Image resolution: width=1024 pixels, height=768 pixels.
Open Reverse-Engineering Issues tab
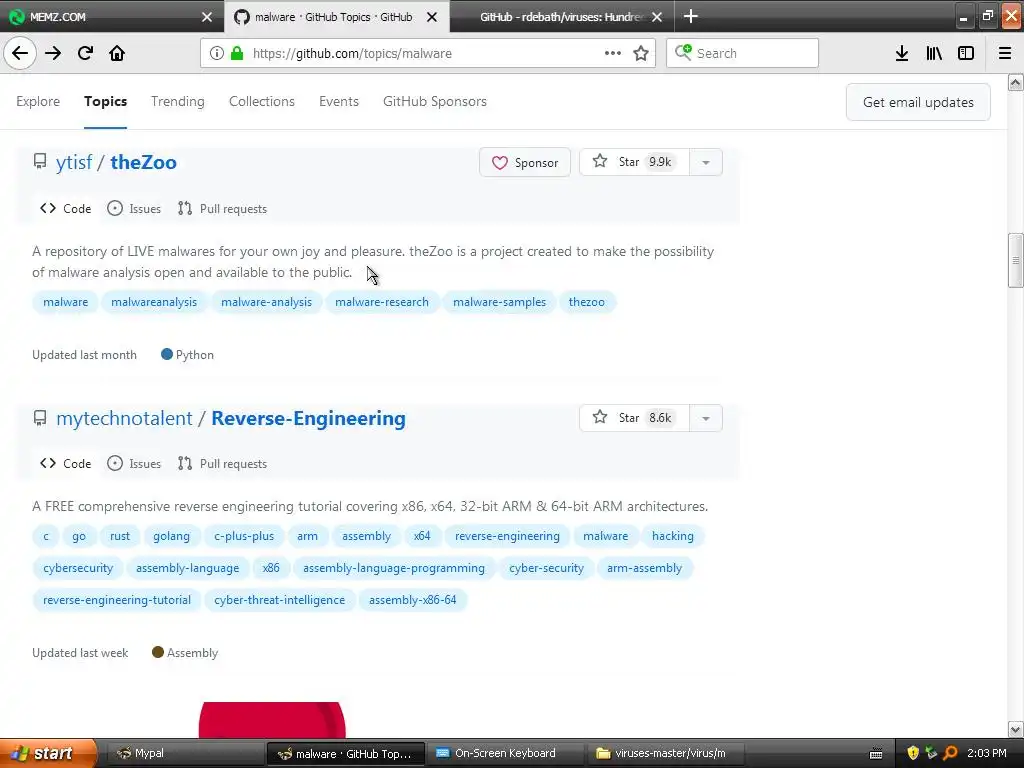[x=134, y=464]
